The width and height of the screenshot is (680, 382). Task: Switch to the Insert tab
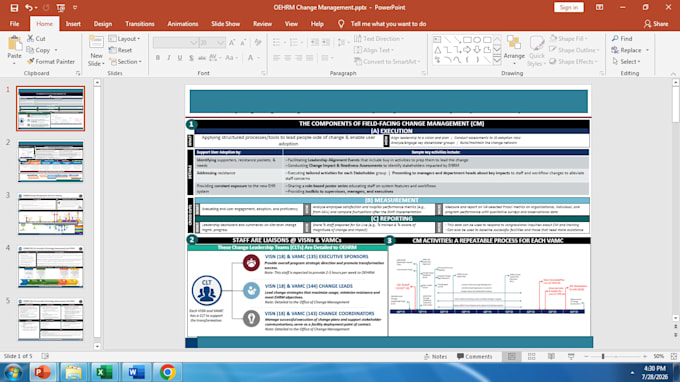tap(73, 24)
